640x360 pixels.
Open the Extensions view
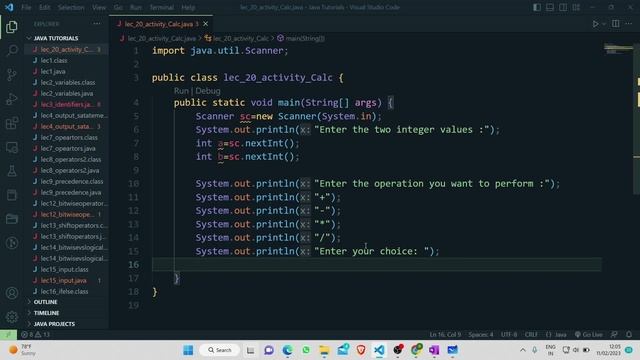coord(12,123)
